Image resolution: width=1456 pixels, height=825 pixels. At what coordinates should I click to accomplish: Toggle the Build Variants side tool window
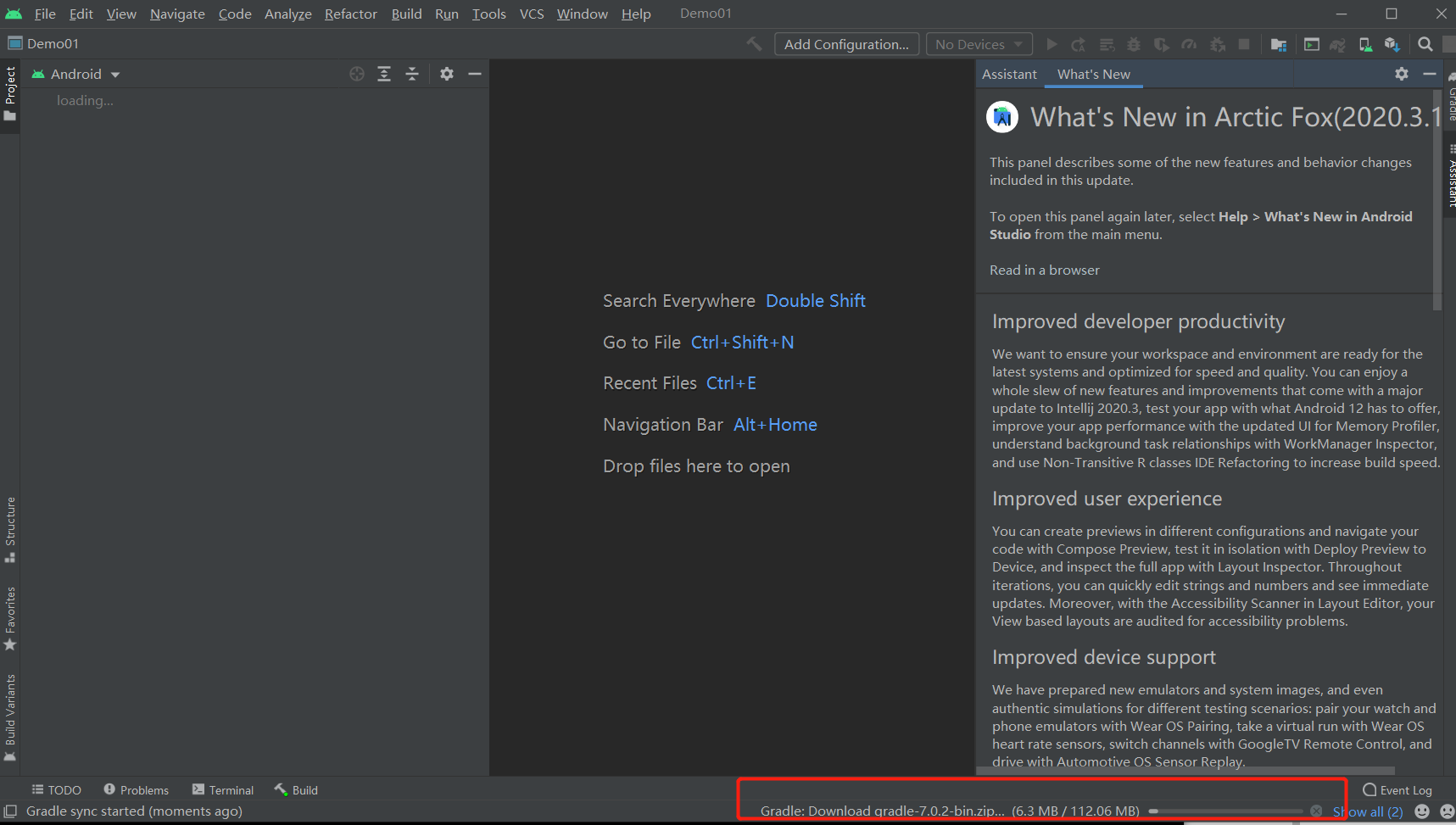10,718
